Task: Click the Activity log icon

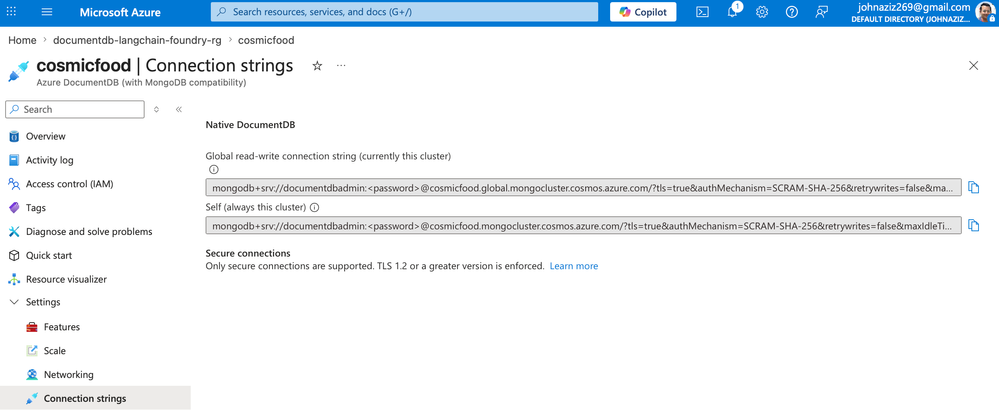Action: click(14, 160)
